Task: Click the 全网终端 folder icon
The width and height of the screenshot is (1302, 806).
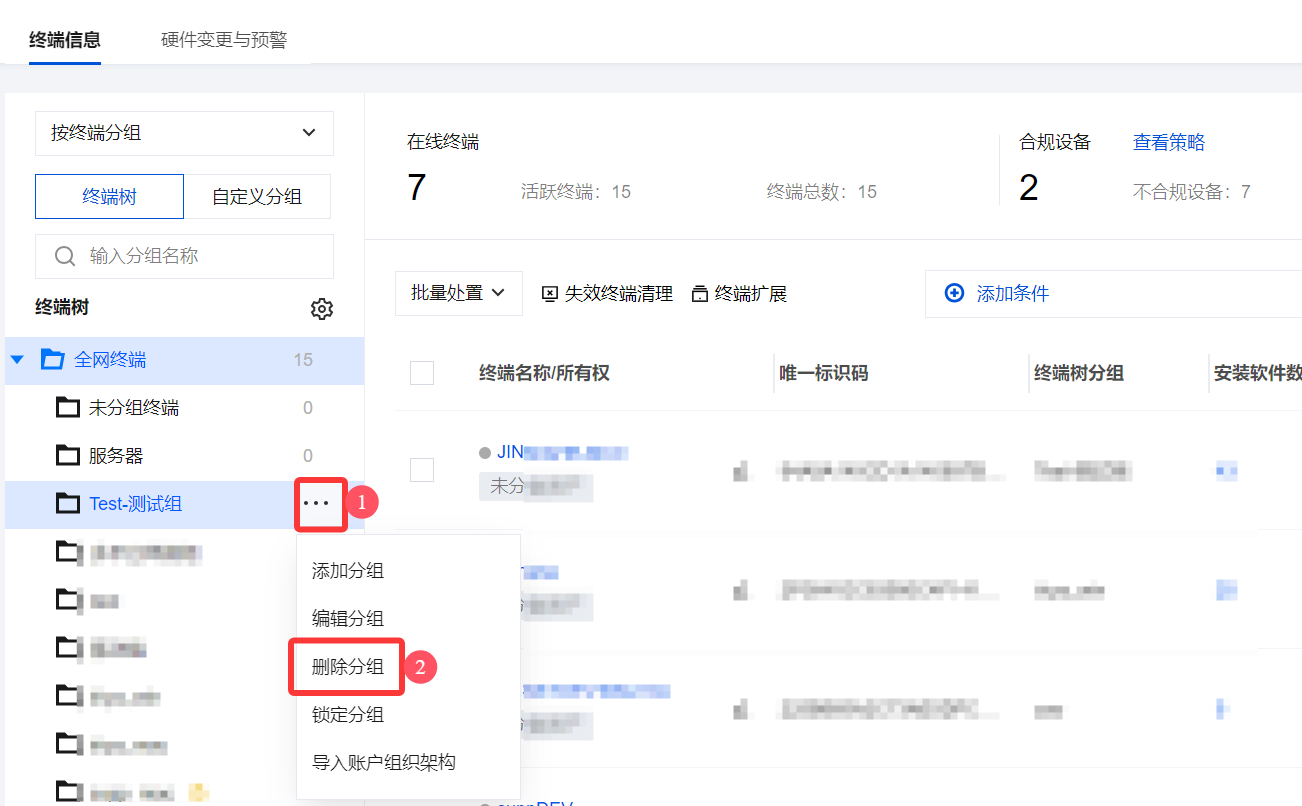Action: (52, 360)
